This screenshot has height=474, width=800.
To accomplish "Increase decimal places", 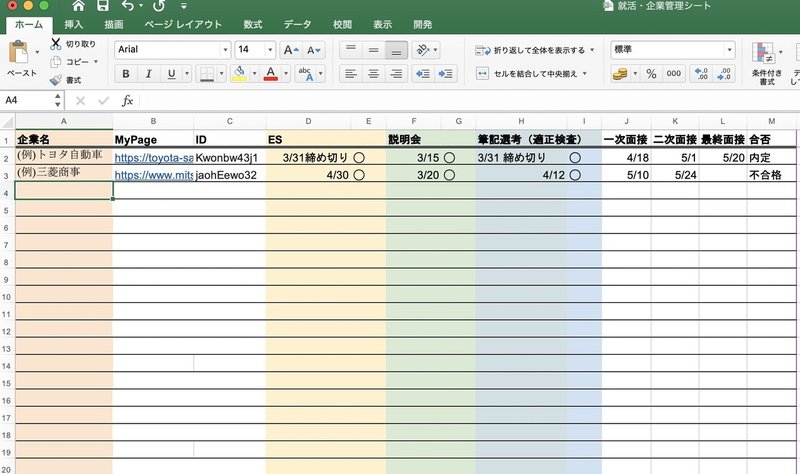I will 702,74.
